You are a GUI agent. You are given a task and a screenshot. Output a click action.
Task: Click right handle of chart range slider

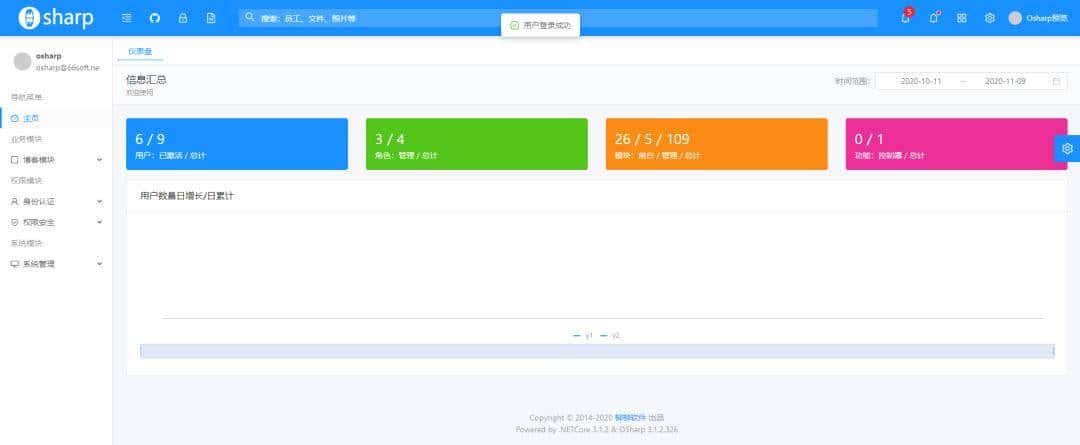pos(1054,351)
